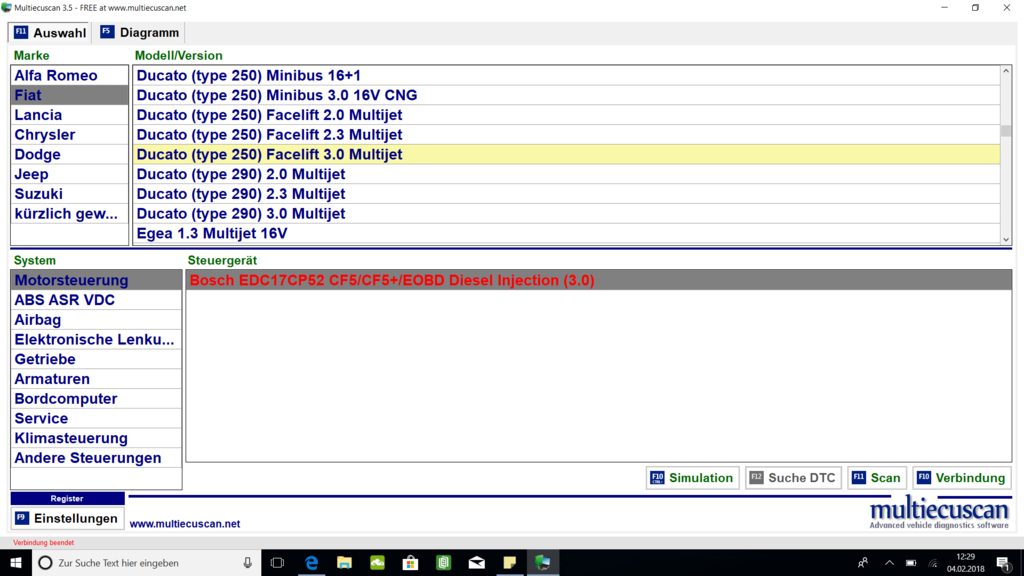
Task: Click the taskbar search box
Action: (147, 562)
